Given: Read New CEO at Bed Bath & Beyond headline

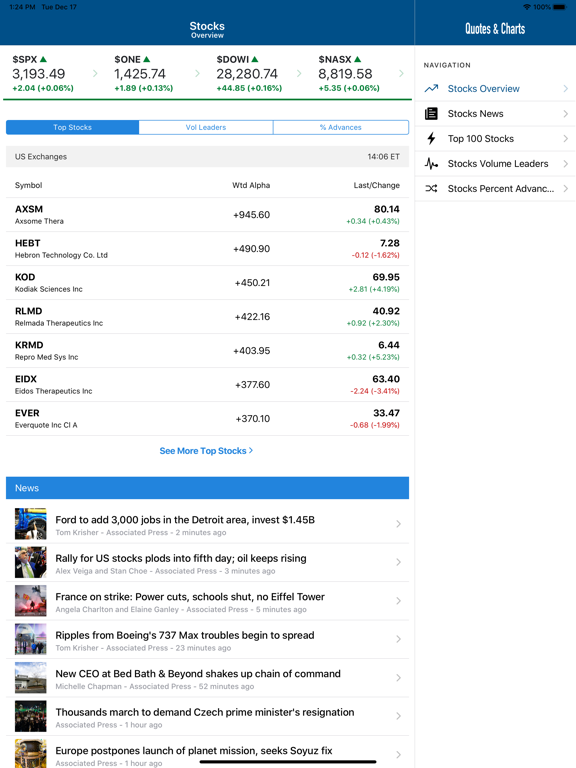Looking at the screenshot, I should tap(198, 673).
